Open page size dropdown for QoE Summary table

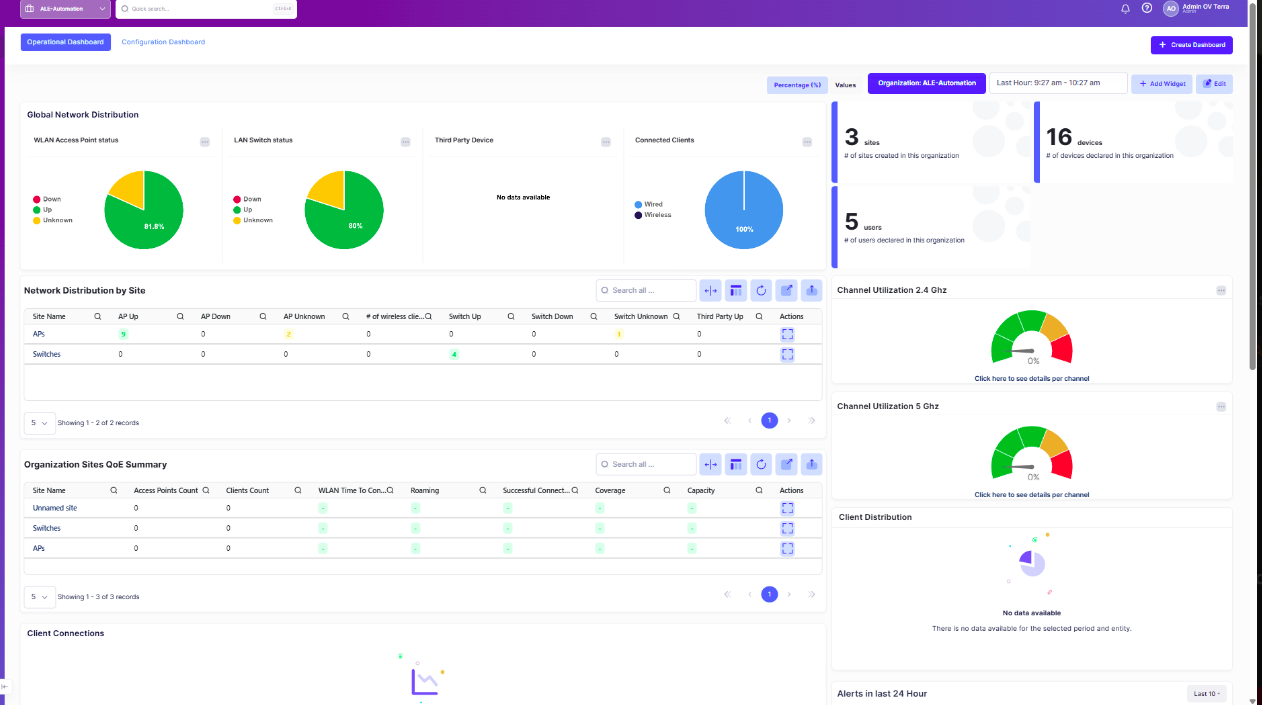tap(38, 596)
